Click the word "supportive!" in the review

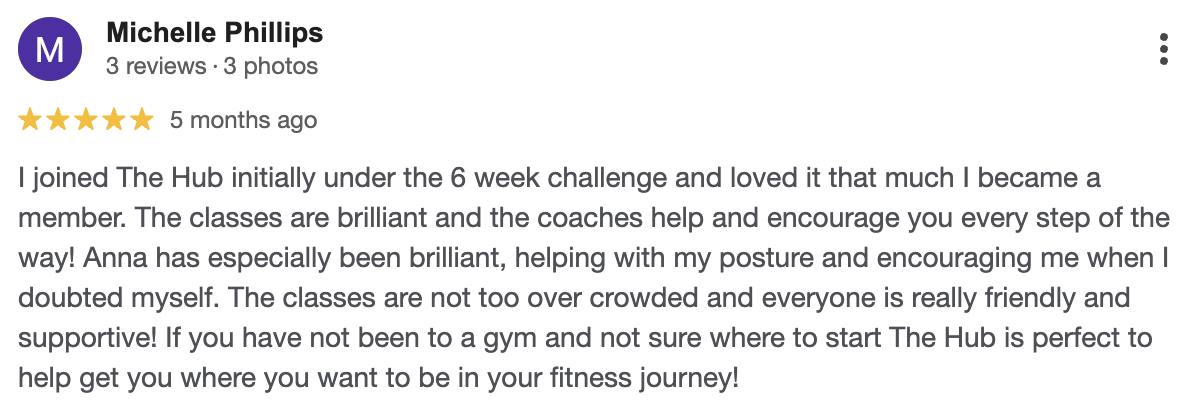tap(83, 336)
